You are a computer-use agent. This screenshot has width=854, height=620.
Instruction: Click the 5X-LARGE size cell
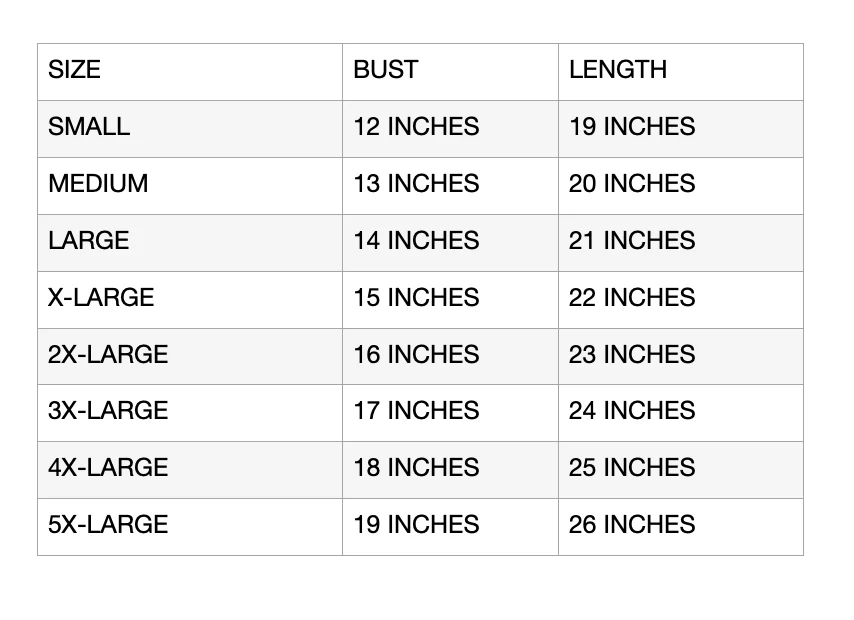(x=190, y=527)
